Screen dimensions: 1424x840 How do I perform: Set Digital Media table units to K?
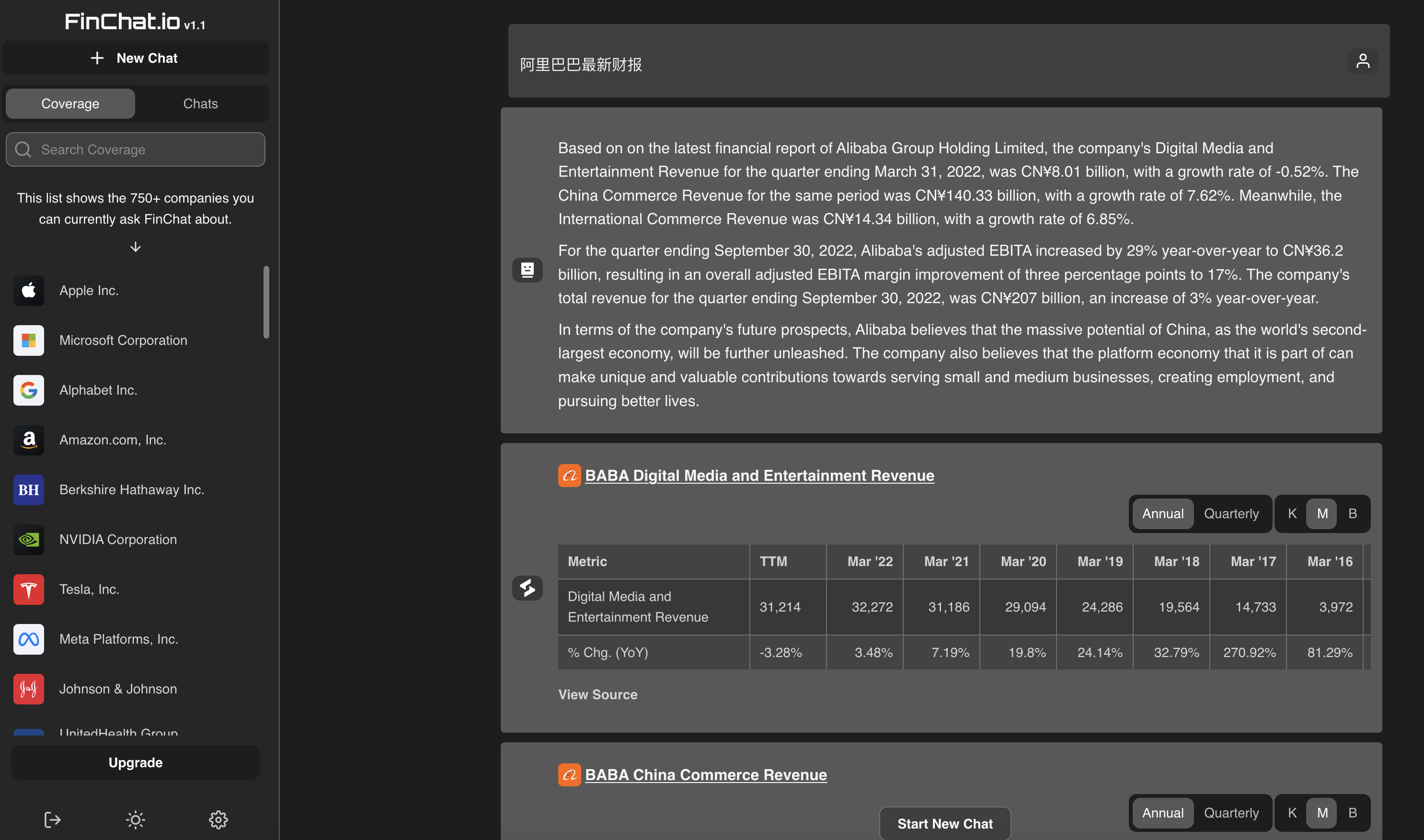click(1292, 514)
